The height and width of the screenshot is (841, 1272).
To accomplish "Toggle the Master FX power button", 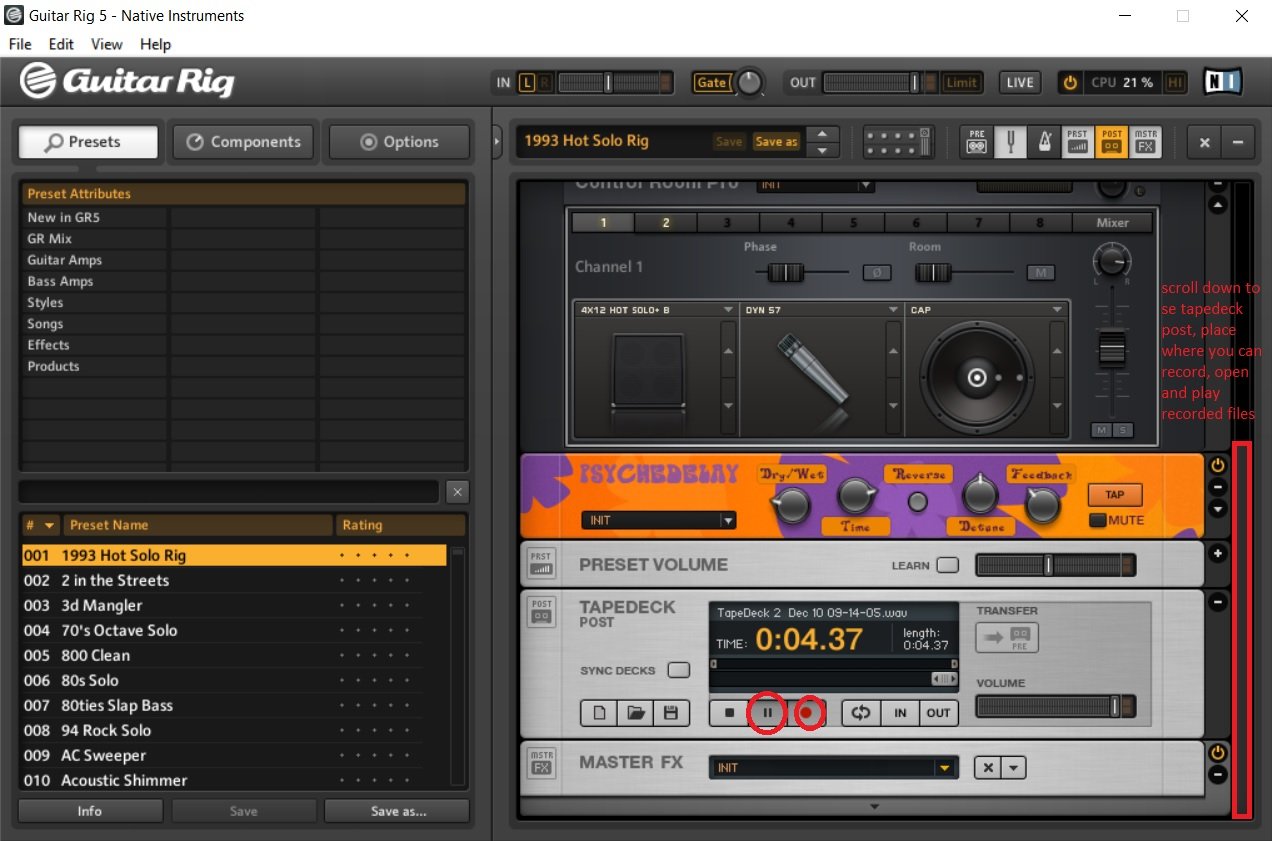I will tap(1218, 753).
